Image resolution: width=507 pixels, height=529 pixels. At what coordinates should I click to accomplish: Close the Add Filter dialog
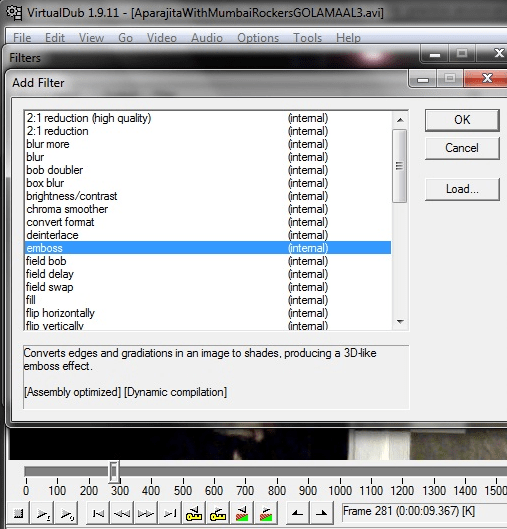[x=486, y=78]
